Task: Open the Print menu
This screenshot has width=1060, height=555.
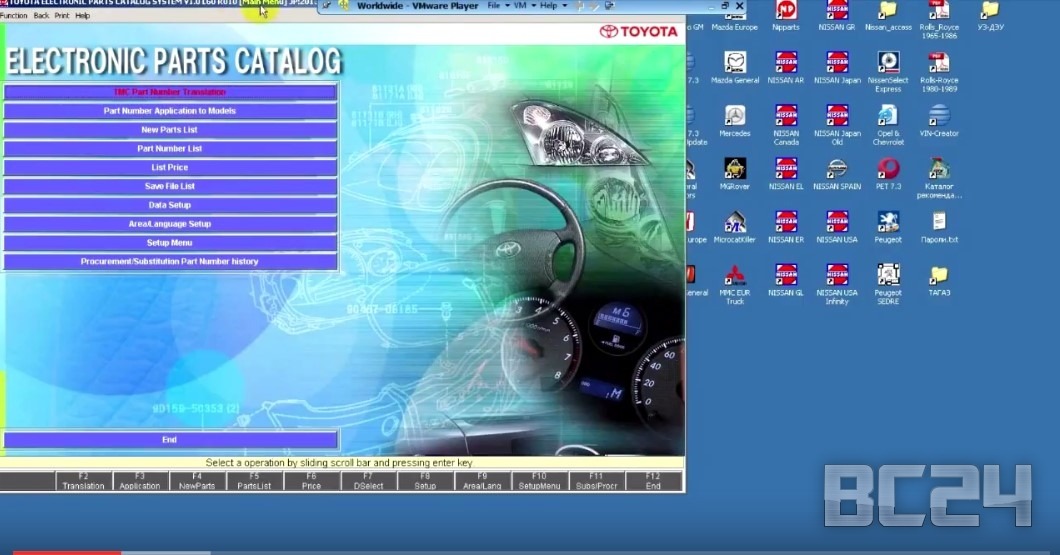Action: [x=61, y=16]
